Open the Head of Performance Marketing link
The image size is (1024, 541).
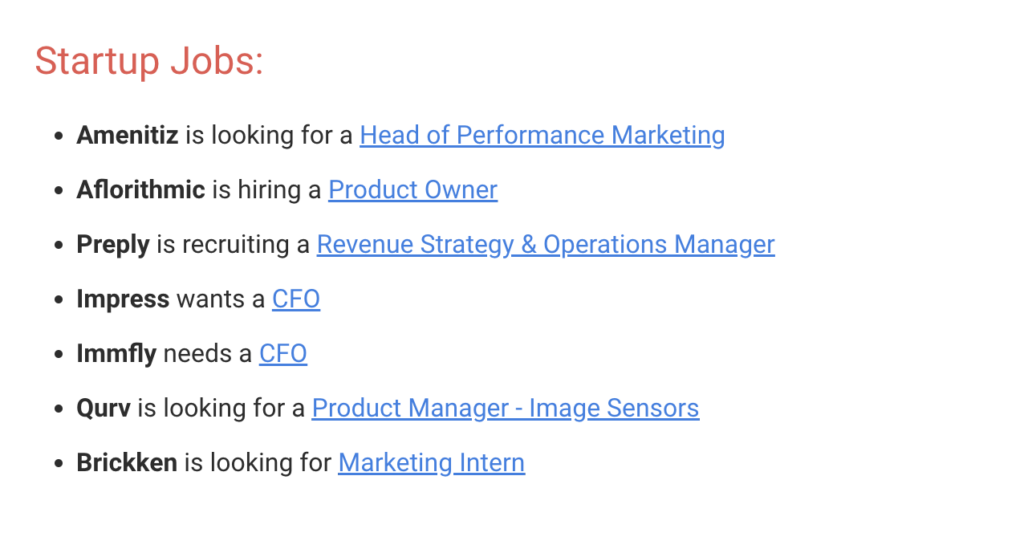point(542,135)
